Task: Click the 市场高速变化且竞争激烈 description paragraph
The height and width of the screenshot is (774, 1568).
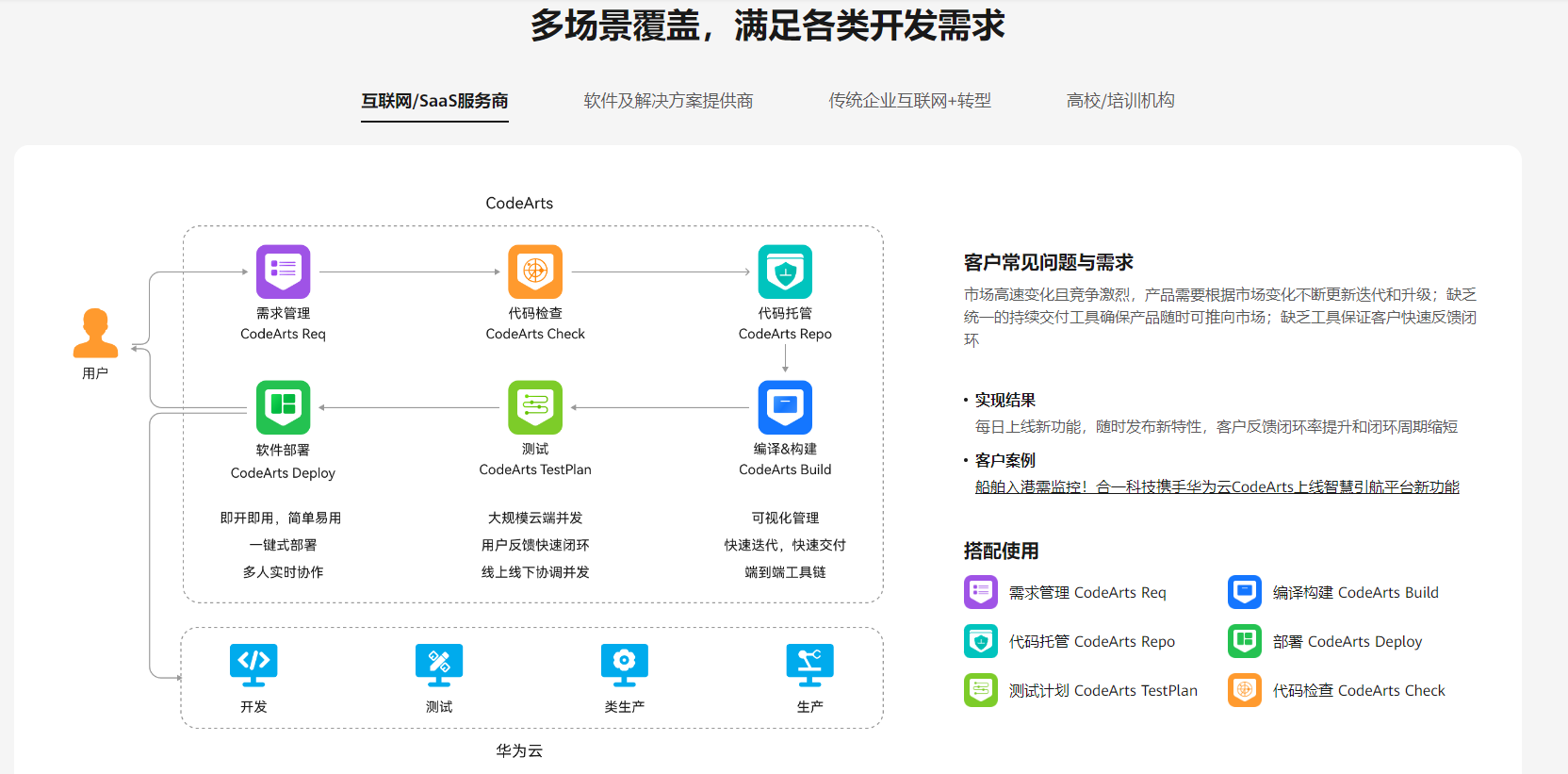Action: (x=1220, y=318)
